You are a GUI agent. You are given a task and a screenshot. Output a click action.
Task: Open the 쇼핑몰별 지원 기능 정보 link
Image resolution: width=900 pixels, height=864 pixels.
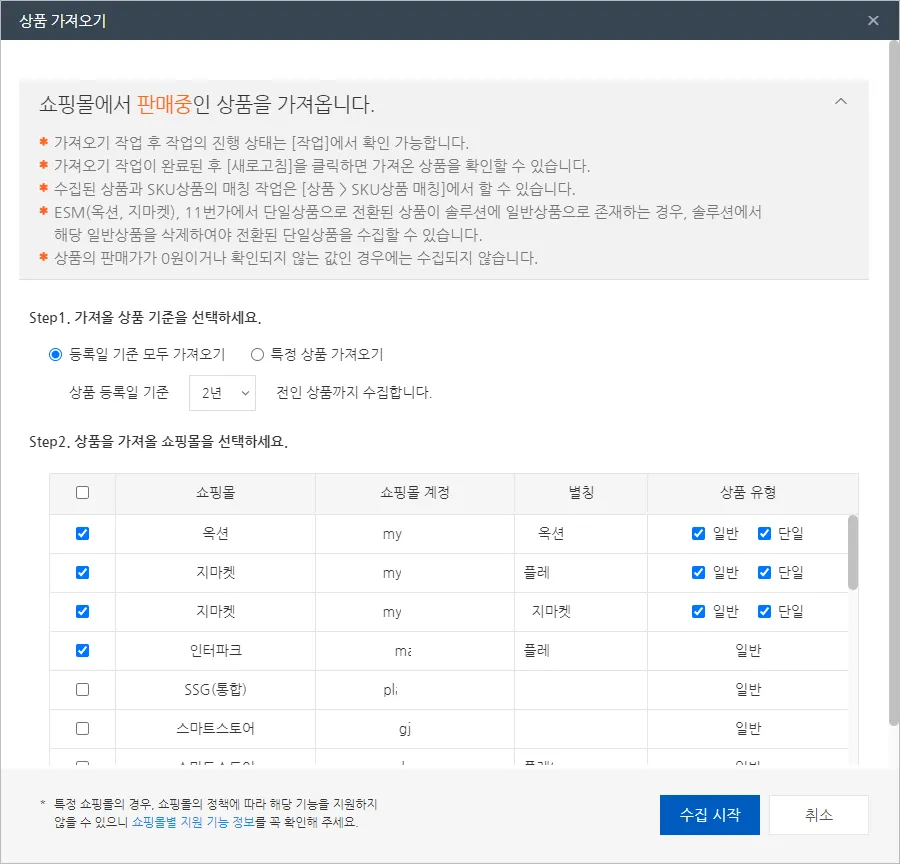click(x=193, y=822)
